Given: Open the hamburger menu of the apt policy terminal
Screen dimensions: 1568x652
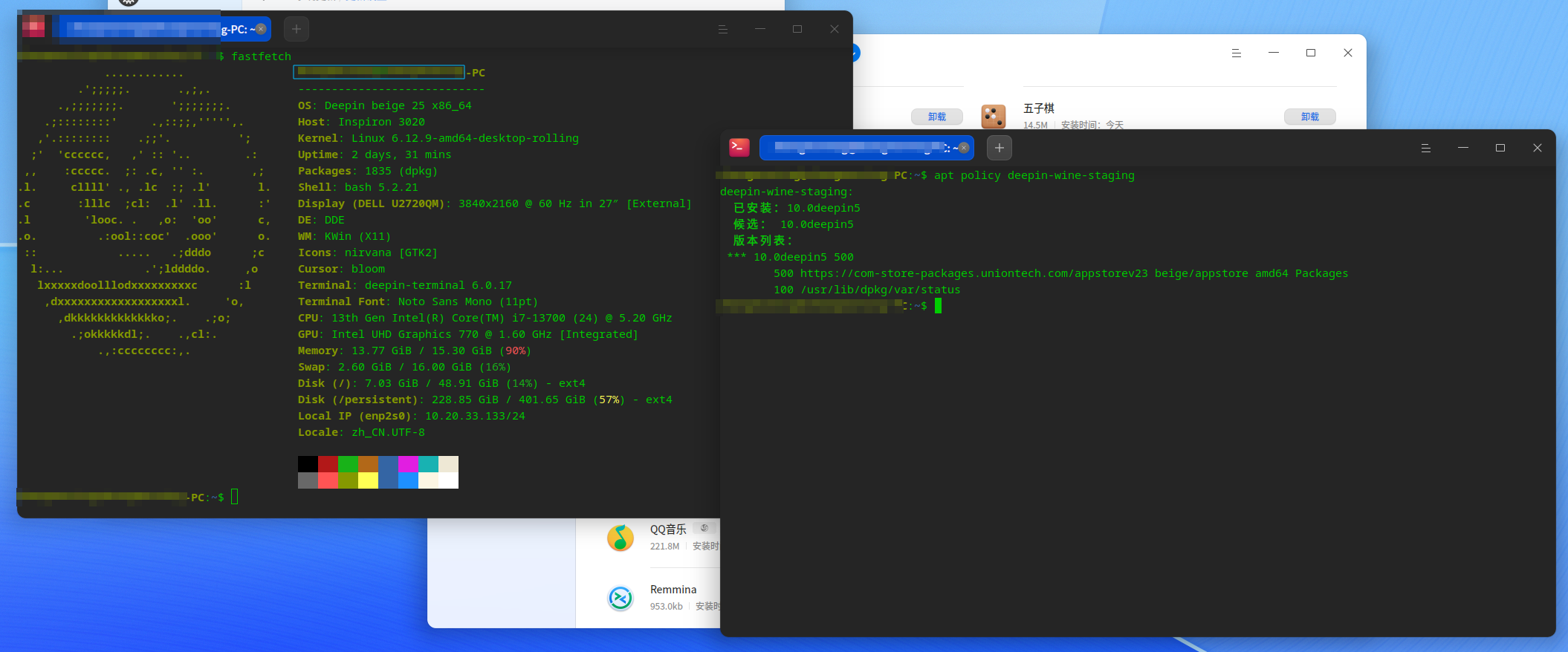Looking at the screenshot, I should click(1425, 148).
